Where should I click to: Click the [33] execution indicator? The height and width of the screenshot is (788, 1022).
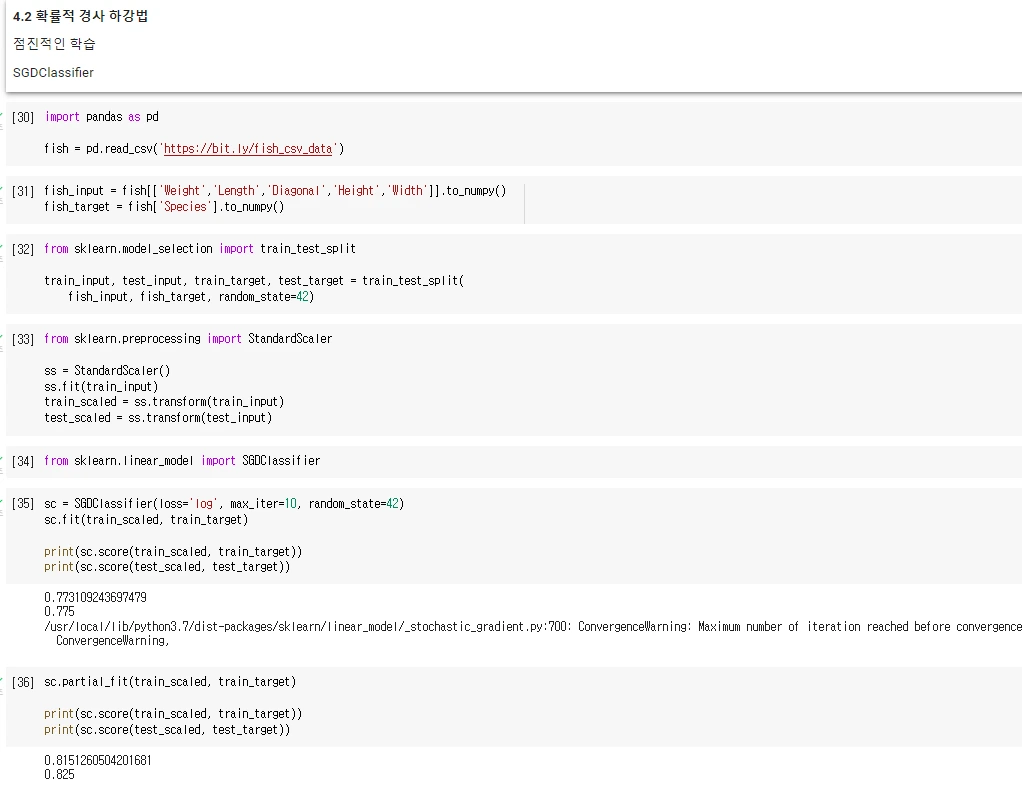pos(22,339)
